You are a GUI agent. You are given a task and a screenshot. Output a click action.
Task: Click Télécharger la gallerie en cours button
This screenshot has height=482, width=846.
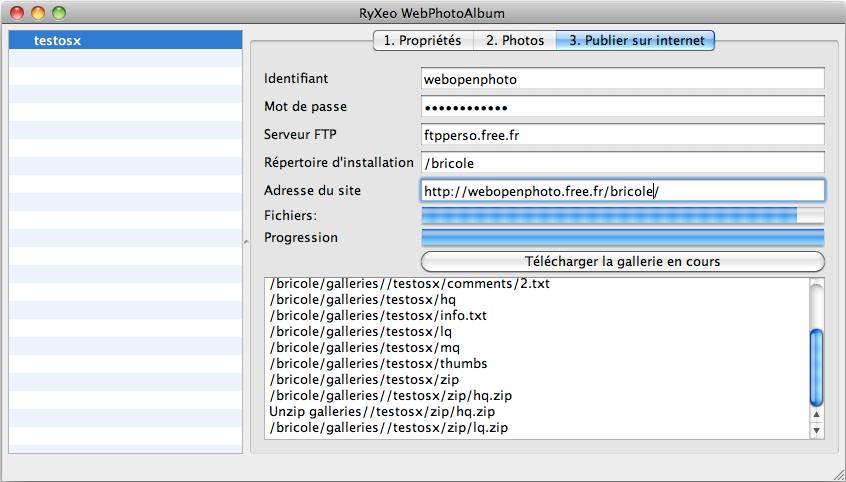pos(623,262)
